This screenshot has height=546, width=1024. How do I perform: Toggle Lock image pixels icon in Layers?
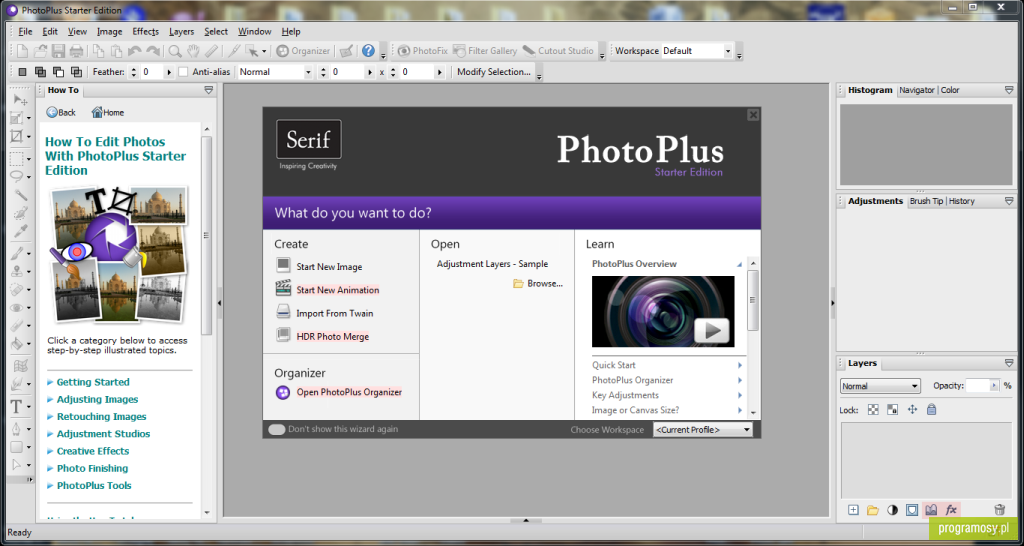893,410
